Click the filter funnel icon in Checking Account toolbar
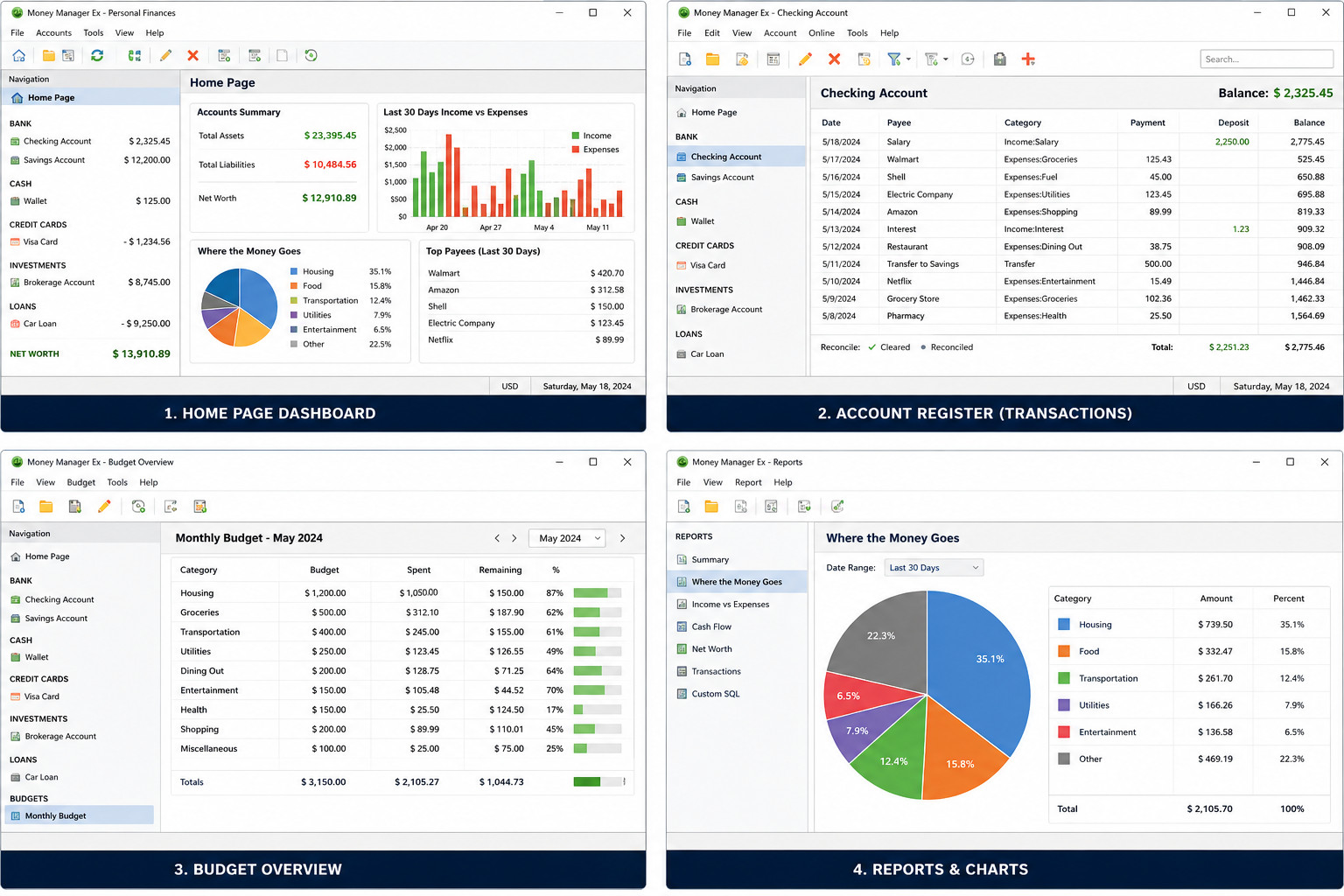 pos(893,59)
